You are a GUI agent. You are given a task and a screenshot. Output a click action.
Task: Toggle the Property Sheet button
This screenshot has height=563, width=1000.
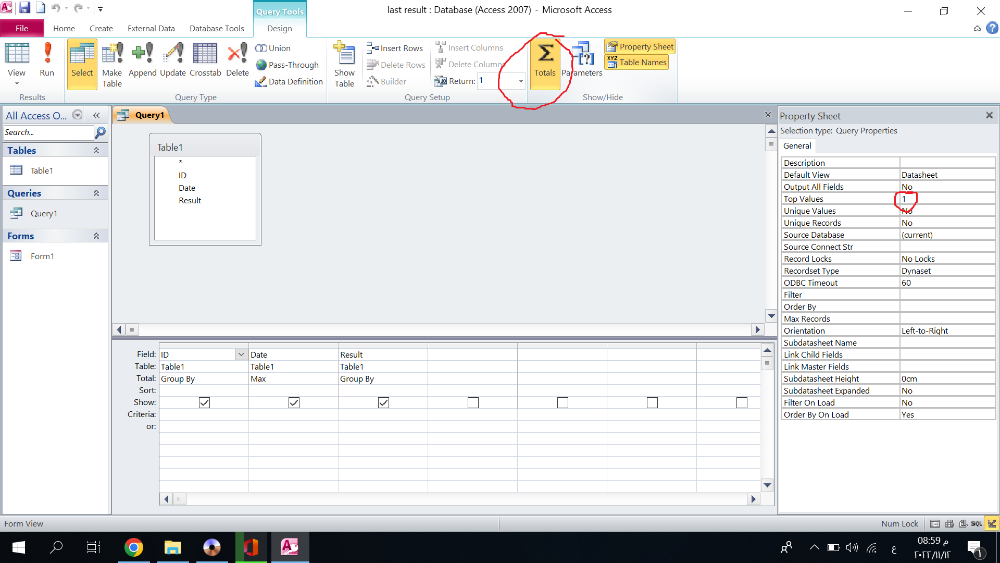[x=640, y=47]
